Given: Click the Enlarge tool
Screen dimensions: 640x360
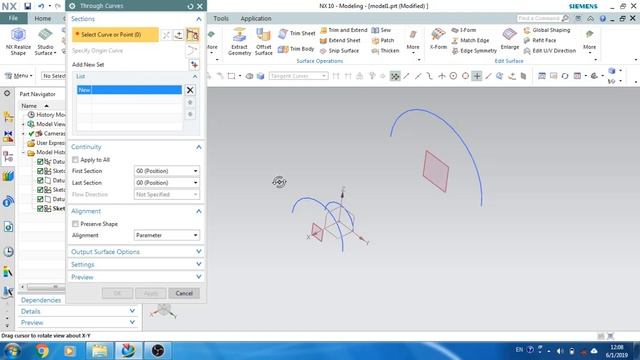Looking at the screenshot, I should tap(510, 39).
